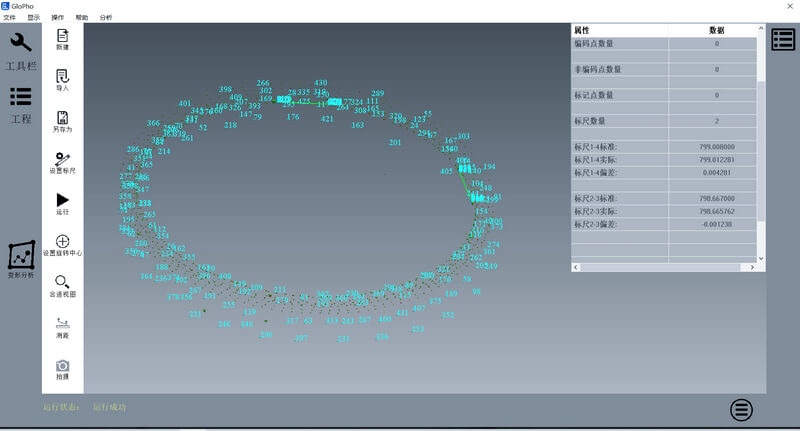
Task: Click the 标尺数量 row in properties table
Action: [618, 121]
